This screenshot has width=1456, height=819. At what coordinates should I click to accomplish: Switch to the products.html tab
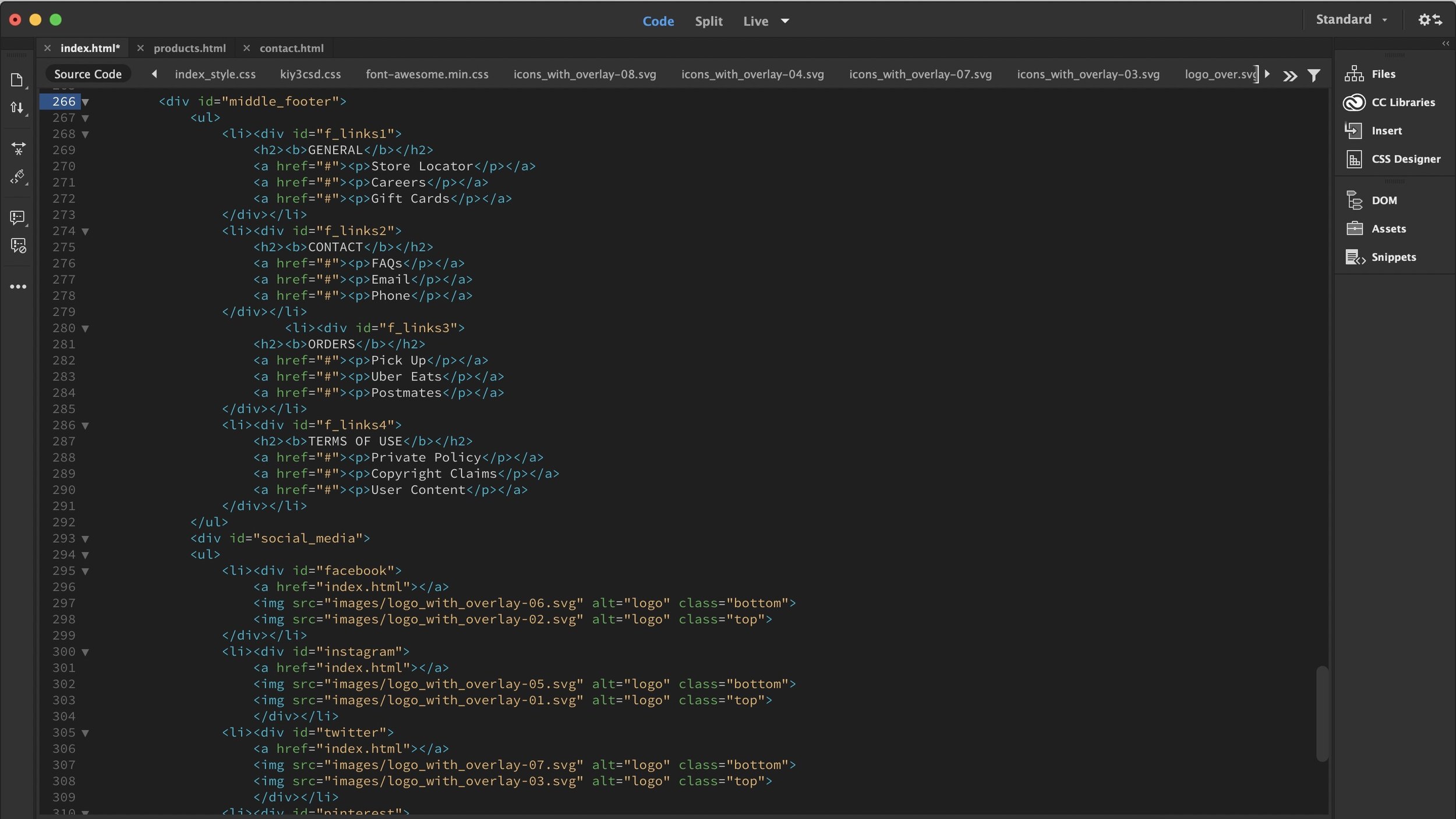tap(189, 48)
